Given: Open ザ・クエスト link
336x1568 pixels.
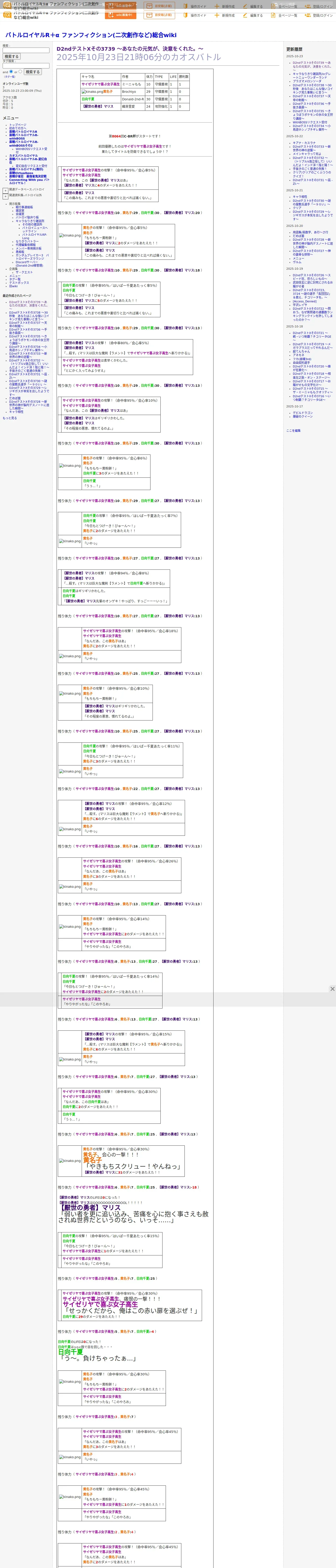Looking at the screenshot, I should click(x=24, y=272).
